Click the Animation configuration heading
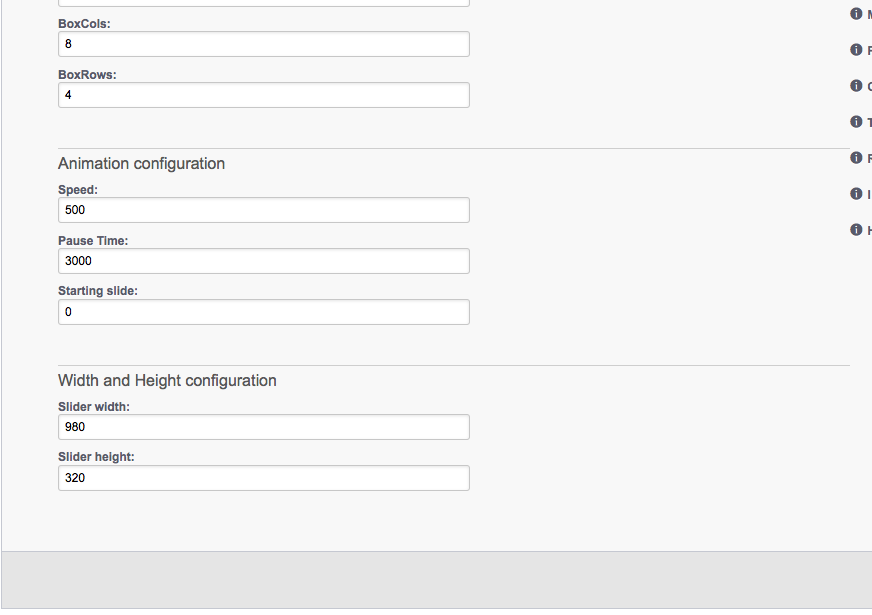 coord(141,163)
